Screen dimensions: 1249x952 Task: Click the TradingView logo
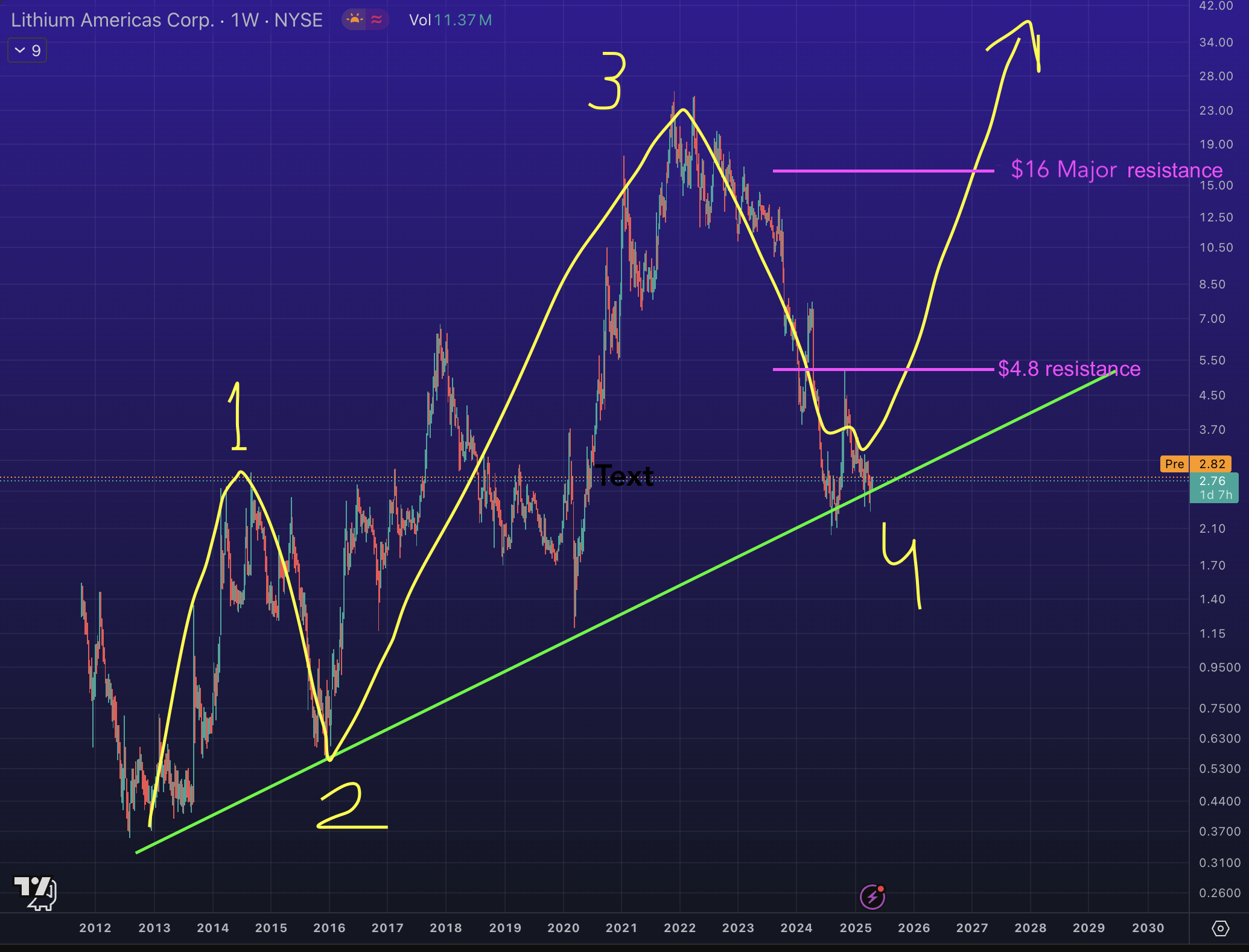pos(35,893)
